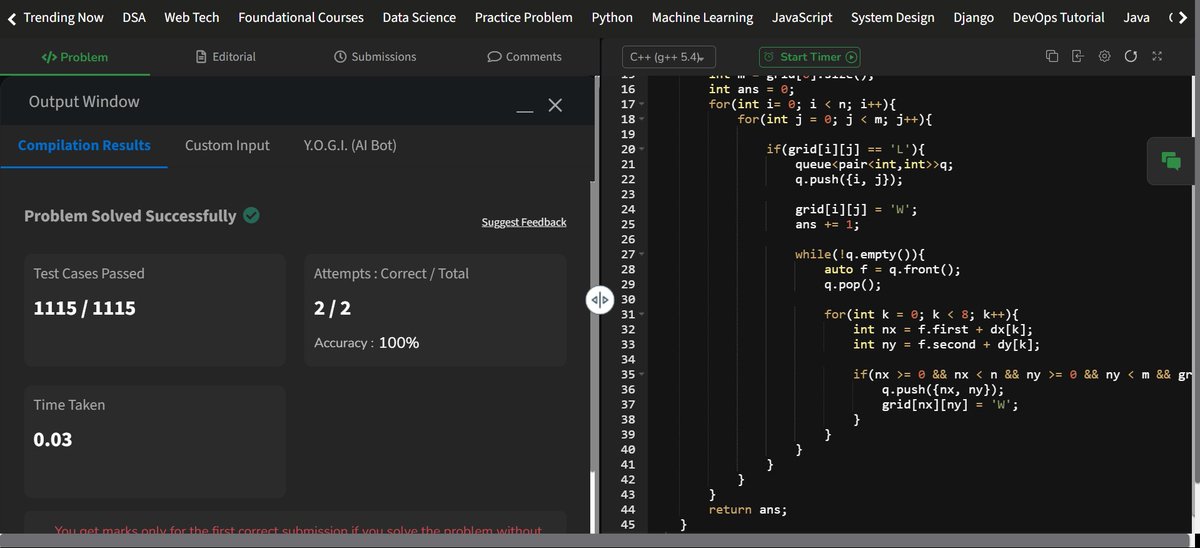The image size is (1200, 548).
Task: Open the Submissions tab
Action: tap(375, 57)
